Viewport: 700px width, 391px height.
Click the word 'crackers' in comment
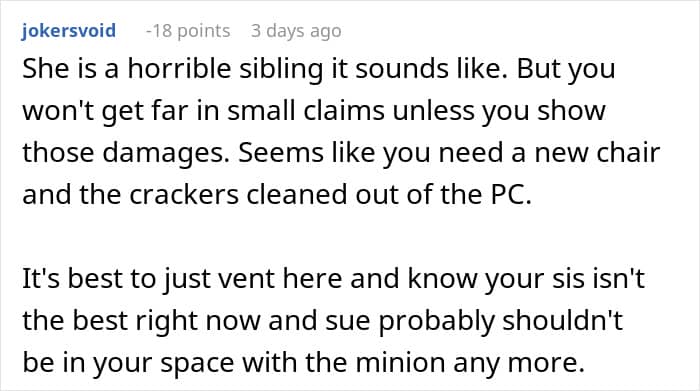(184, 195)
